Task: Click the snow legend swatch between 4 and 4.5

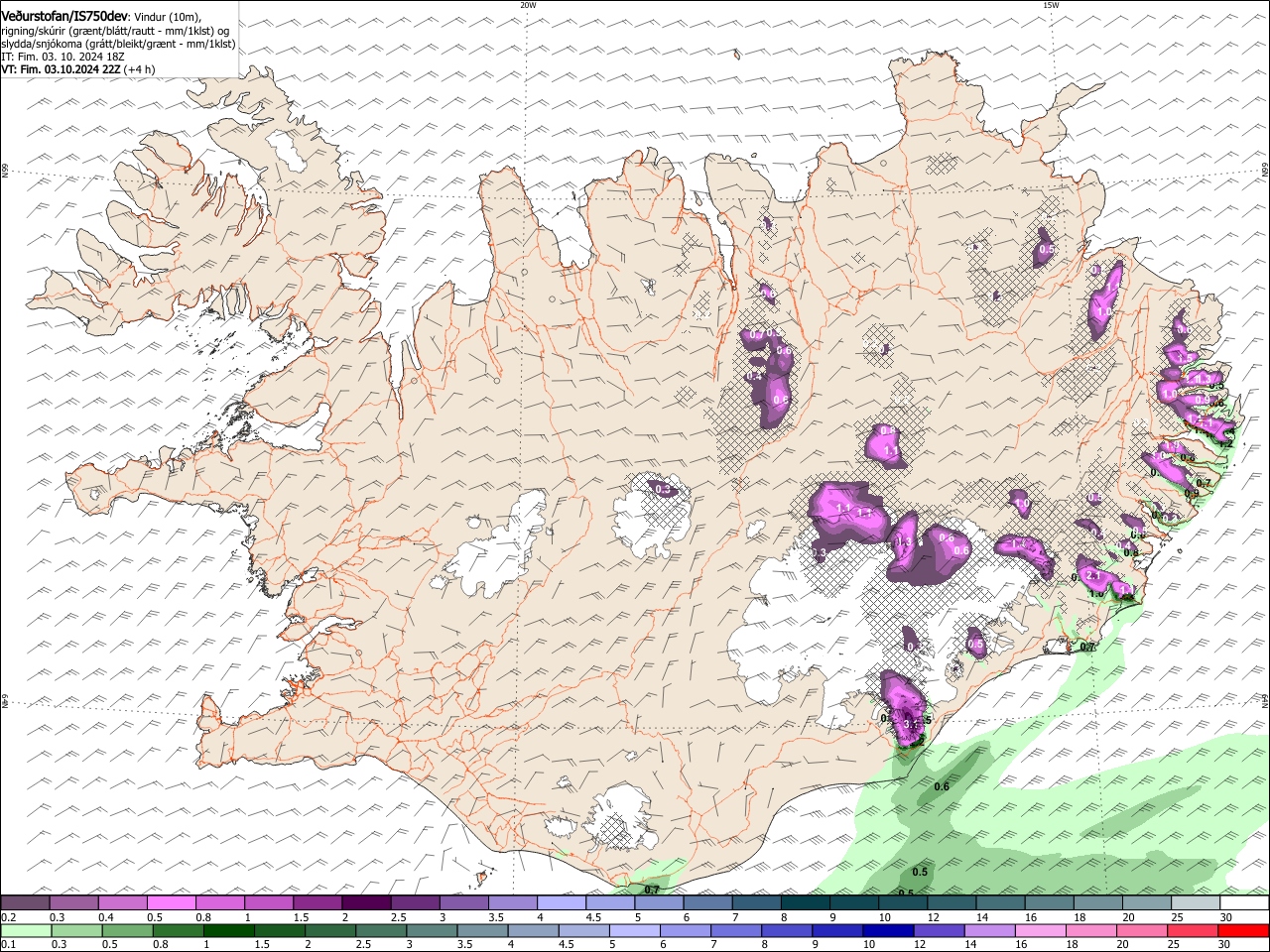Action: click(x=561, y=902)
